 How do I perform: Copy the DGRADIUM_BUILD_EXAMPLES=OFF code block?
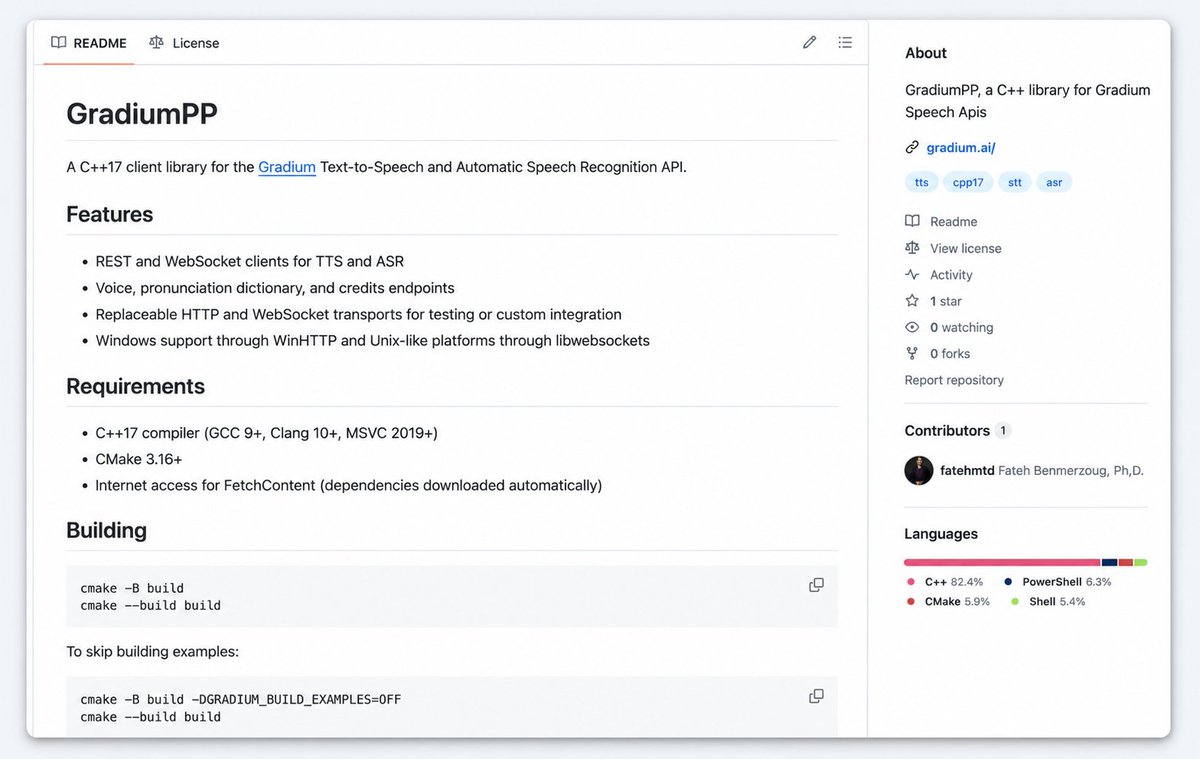click(x=816, y=696)
